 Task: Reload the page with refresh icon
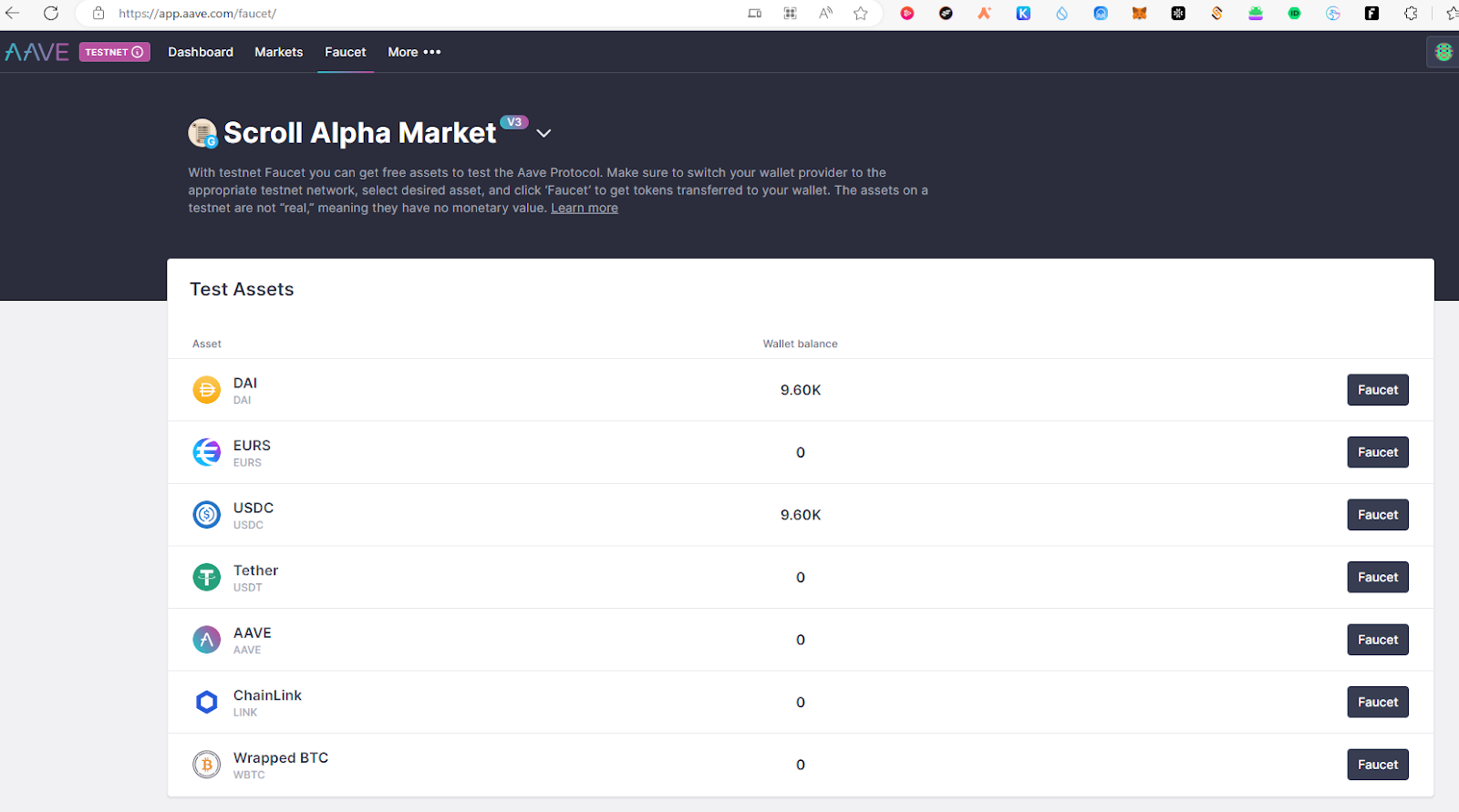click(51, 13)
